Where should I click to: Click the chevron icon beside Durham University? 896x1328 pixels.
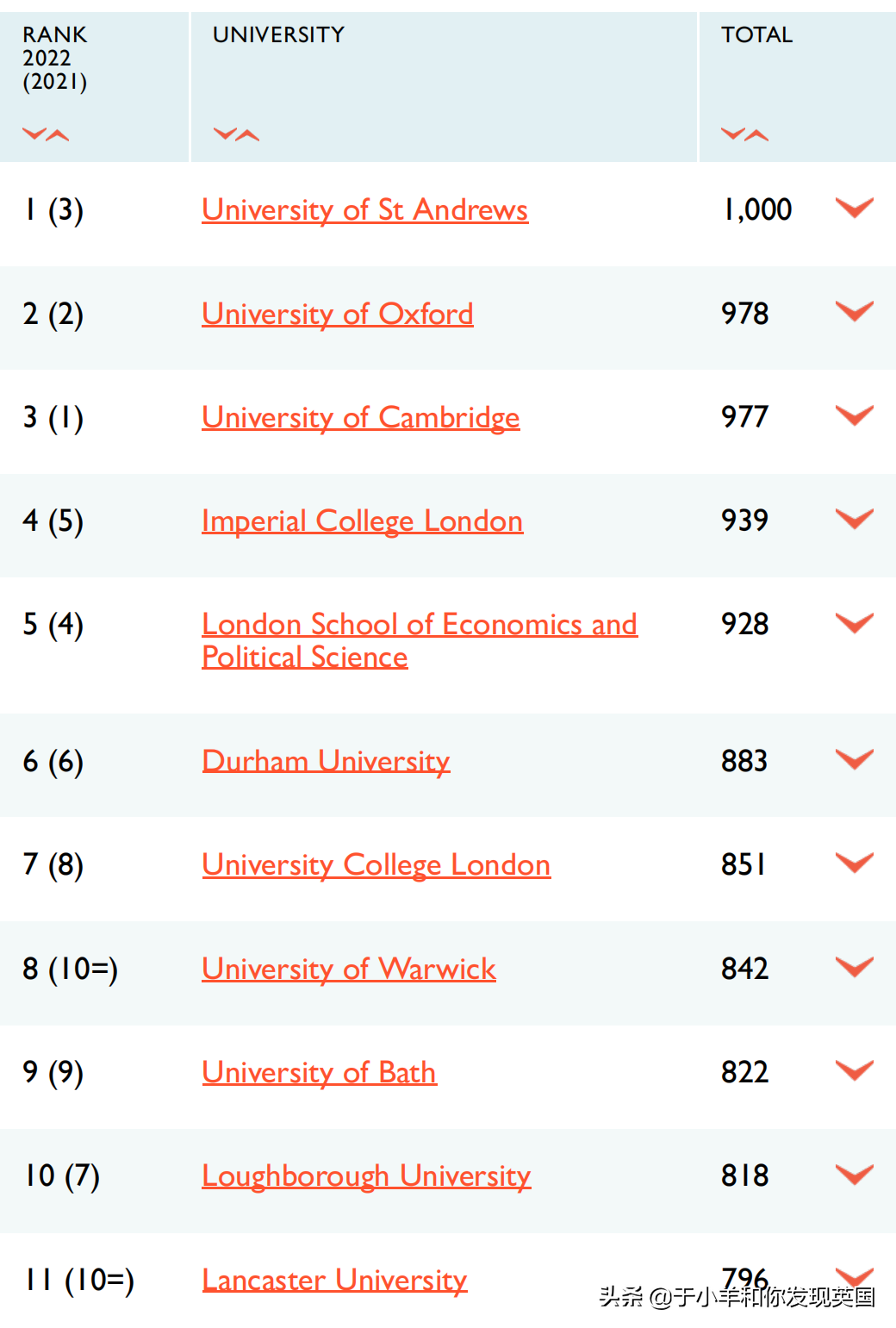(x=854, y=759)
